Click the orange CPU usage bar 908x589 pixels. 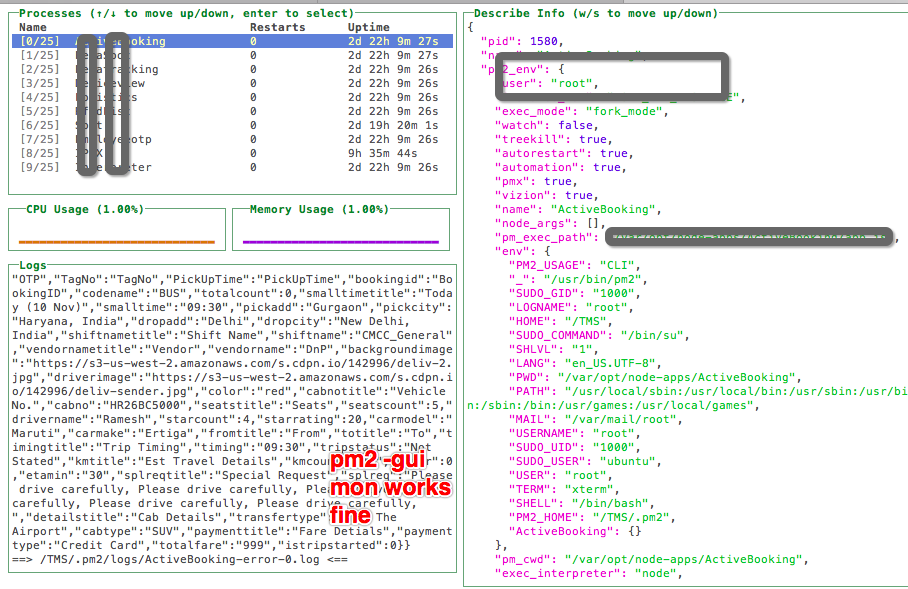click(116, 242)
